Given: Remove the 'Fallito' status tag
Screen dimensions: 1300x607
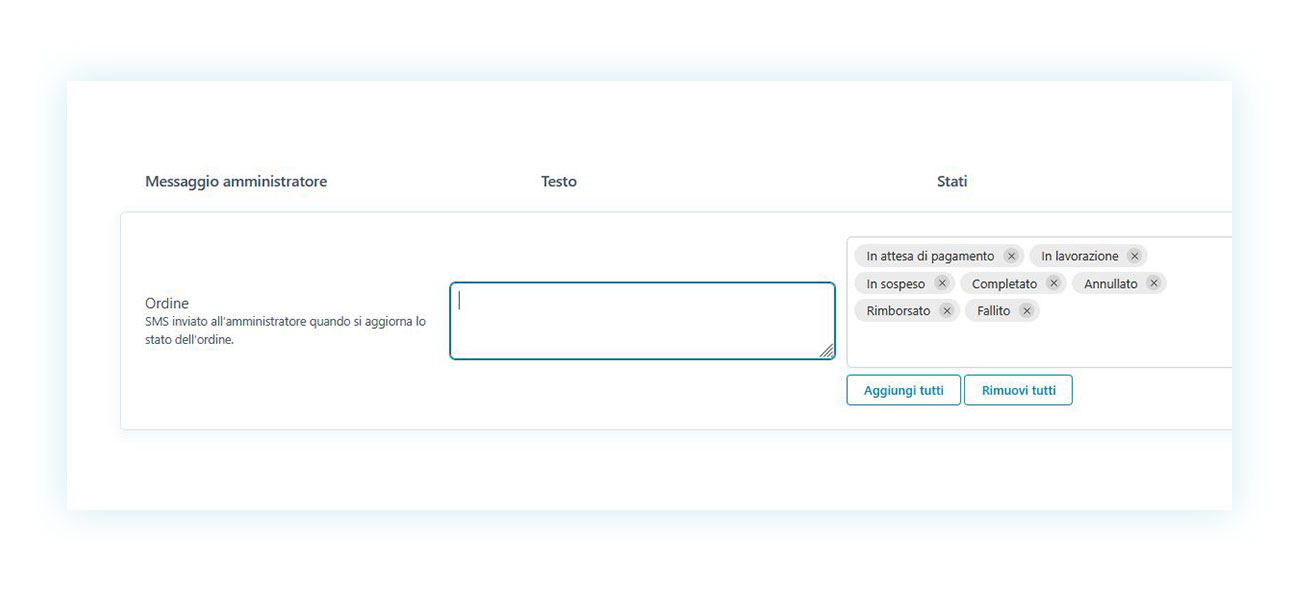Looking at the screenshot, I should coord(1026,310).
